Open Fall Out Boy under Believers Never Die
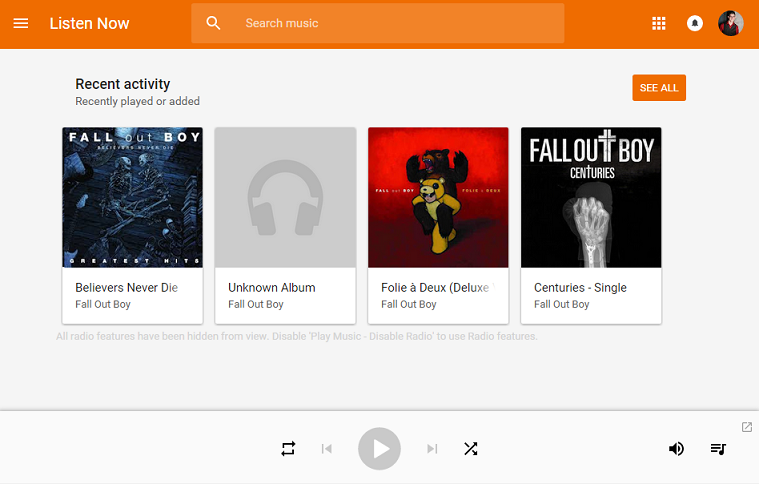 point(103,304)
